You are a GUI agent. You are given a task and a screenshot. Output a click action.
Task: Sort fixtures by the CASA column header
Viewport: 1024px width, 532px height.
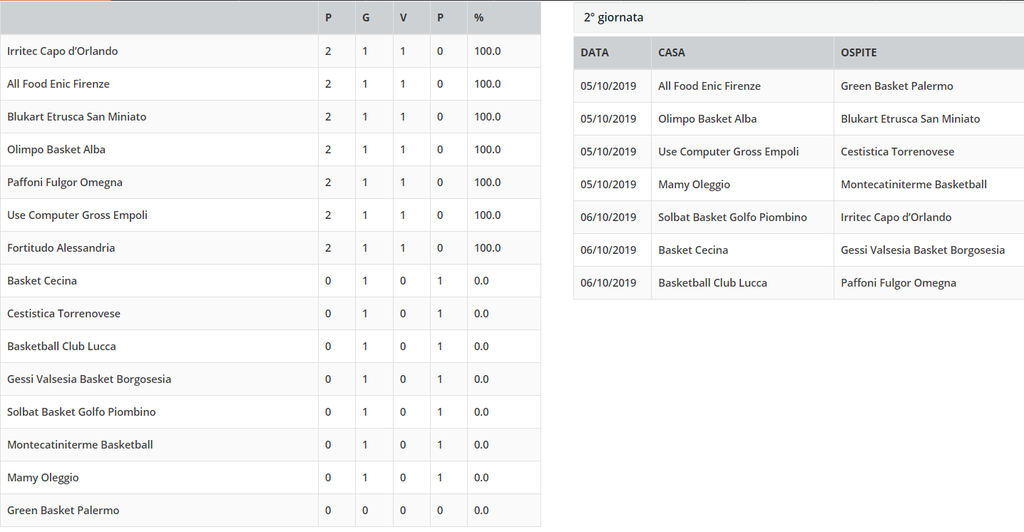pos(671,53)
